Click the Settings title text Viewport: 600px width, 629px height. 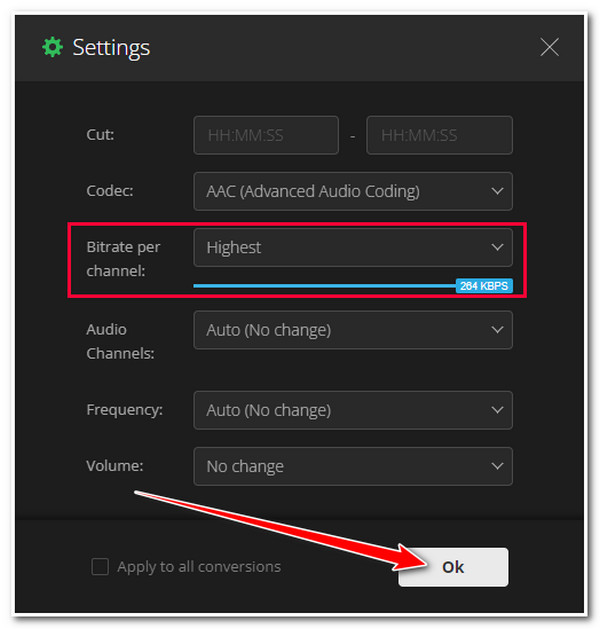111,48
